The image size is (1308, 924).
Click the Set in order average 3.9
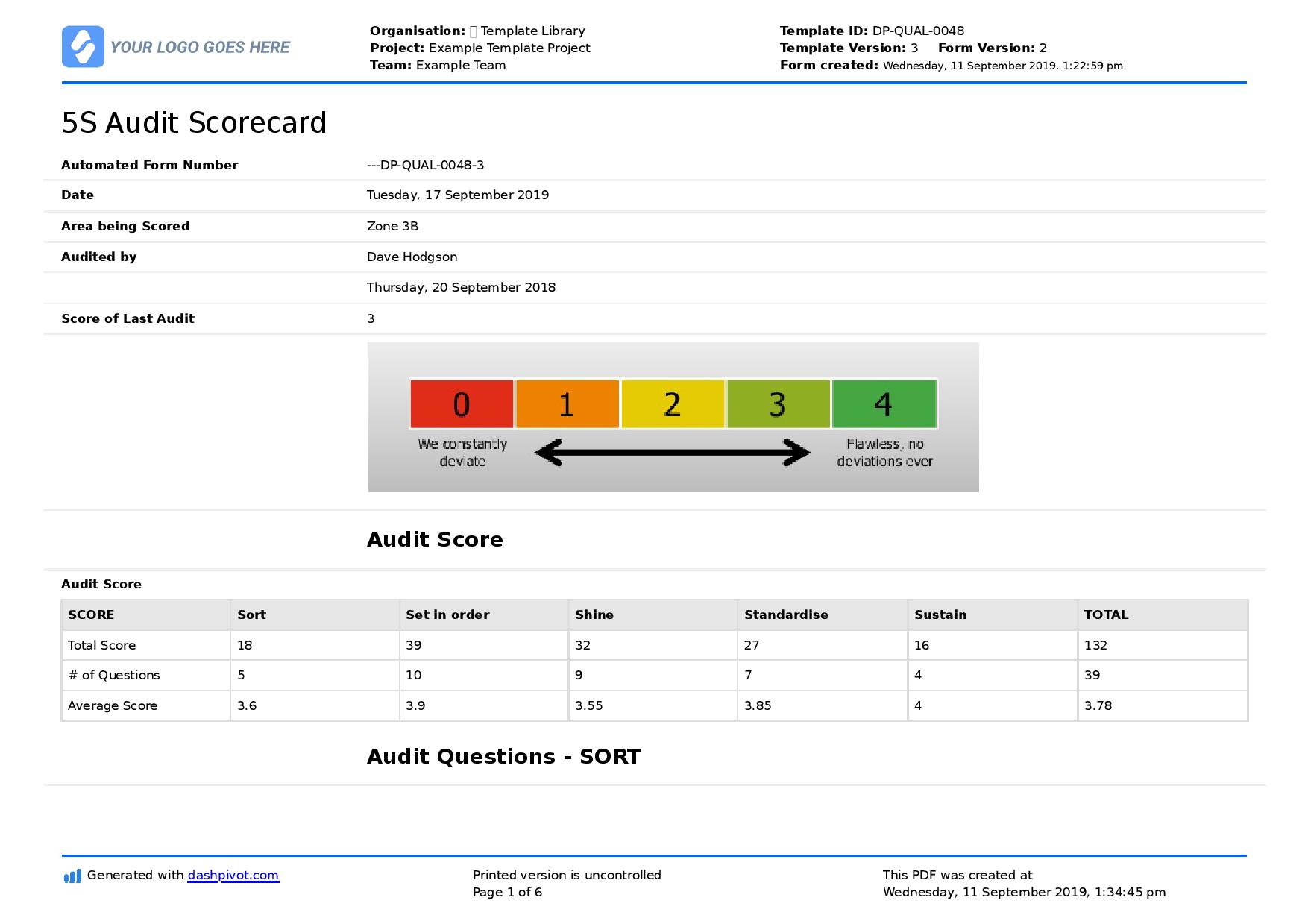point(415,705)
